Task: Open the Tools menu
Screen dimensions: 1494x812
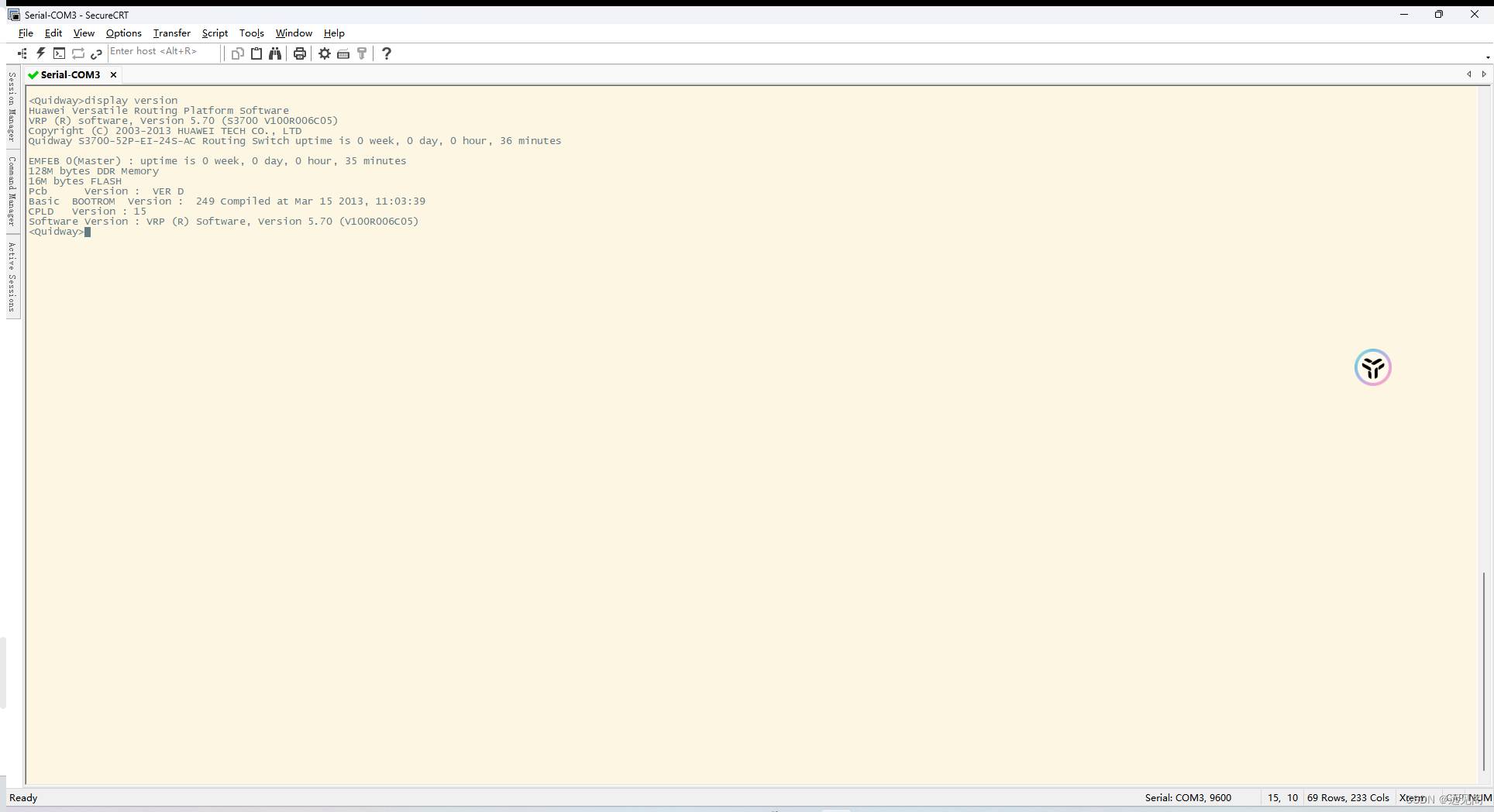Action: tap(252, 33)
